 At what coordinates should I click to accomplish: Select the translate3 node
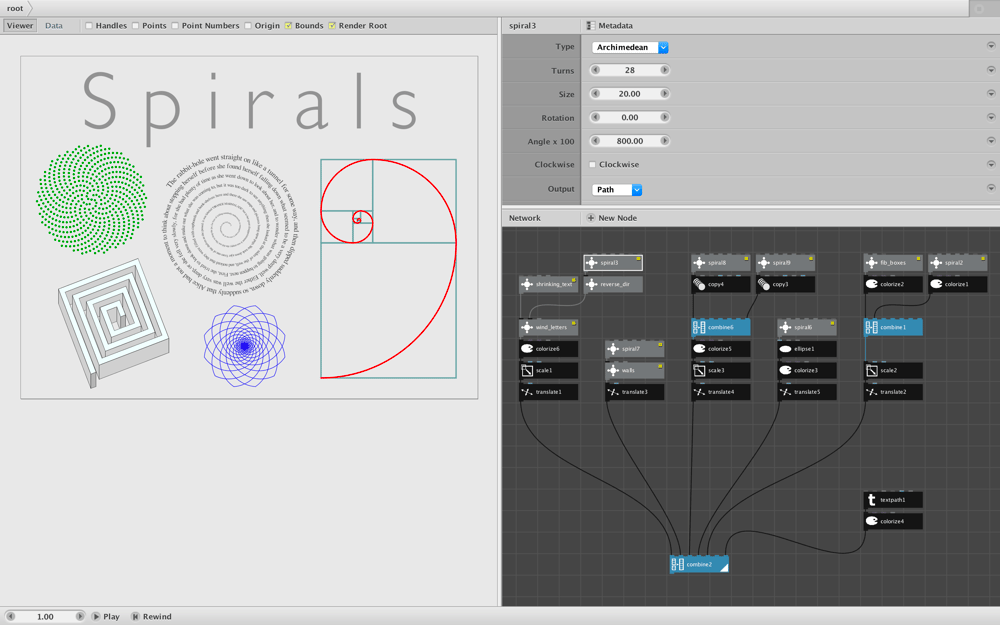tap(635, 392)
